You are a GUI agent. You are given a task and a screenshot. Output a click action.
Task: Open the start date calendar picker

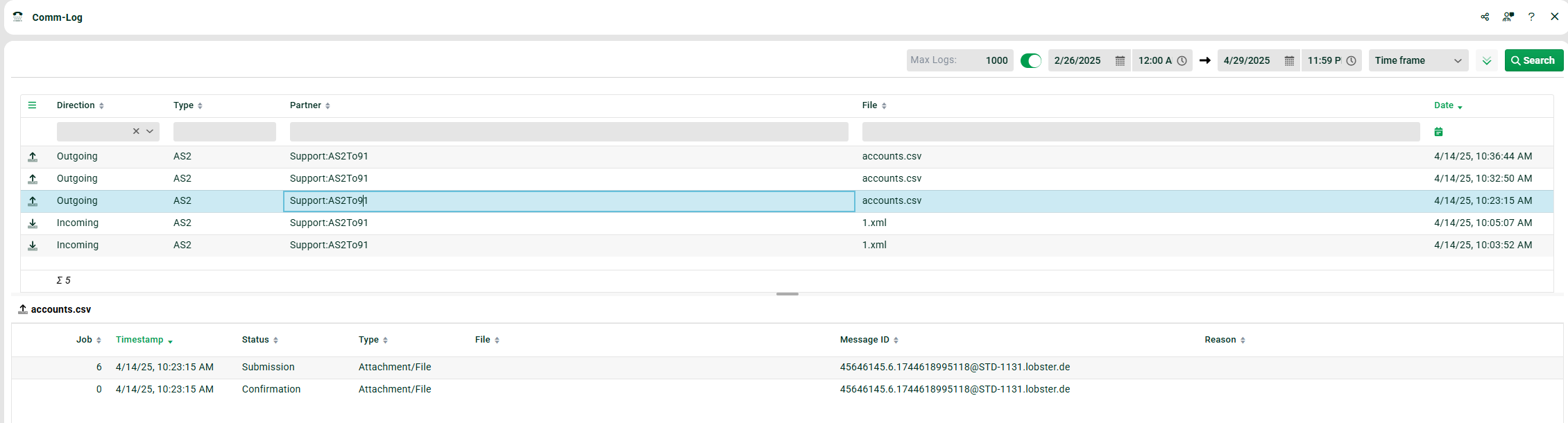pos(1120,61)
